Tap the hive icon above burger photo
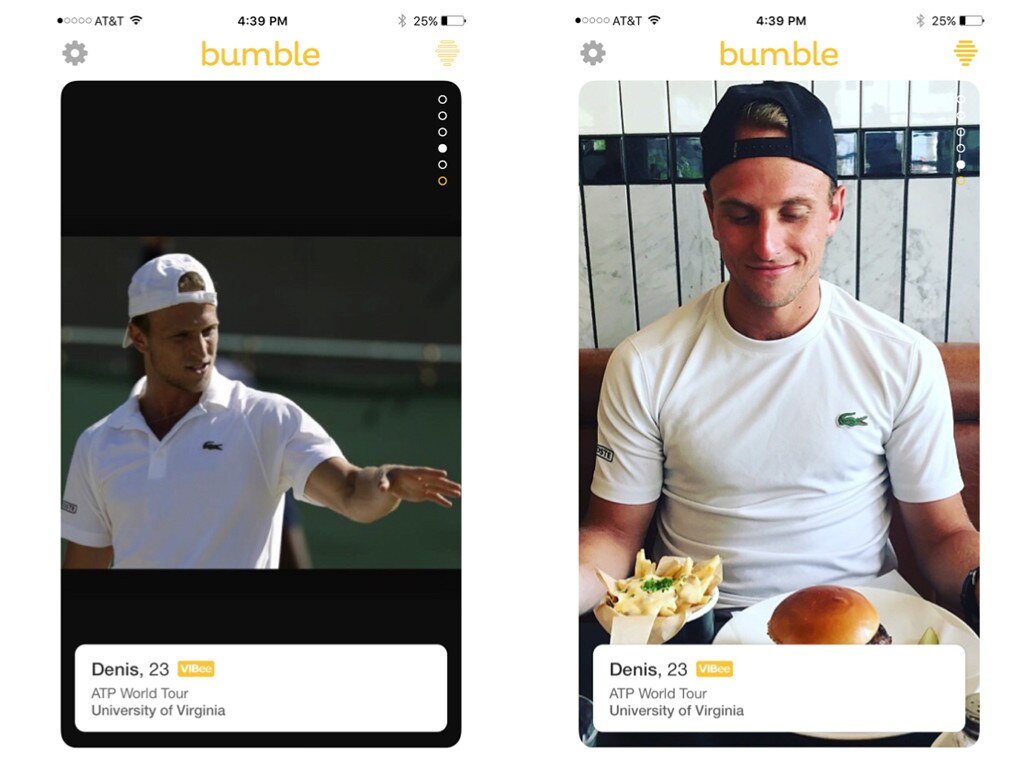The width and height of the screenshot is (1024, 759). (965, 53)
